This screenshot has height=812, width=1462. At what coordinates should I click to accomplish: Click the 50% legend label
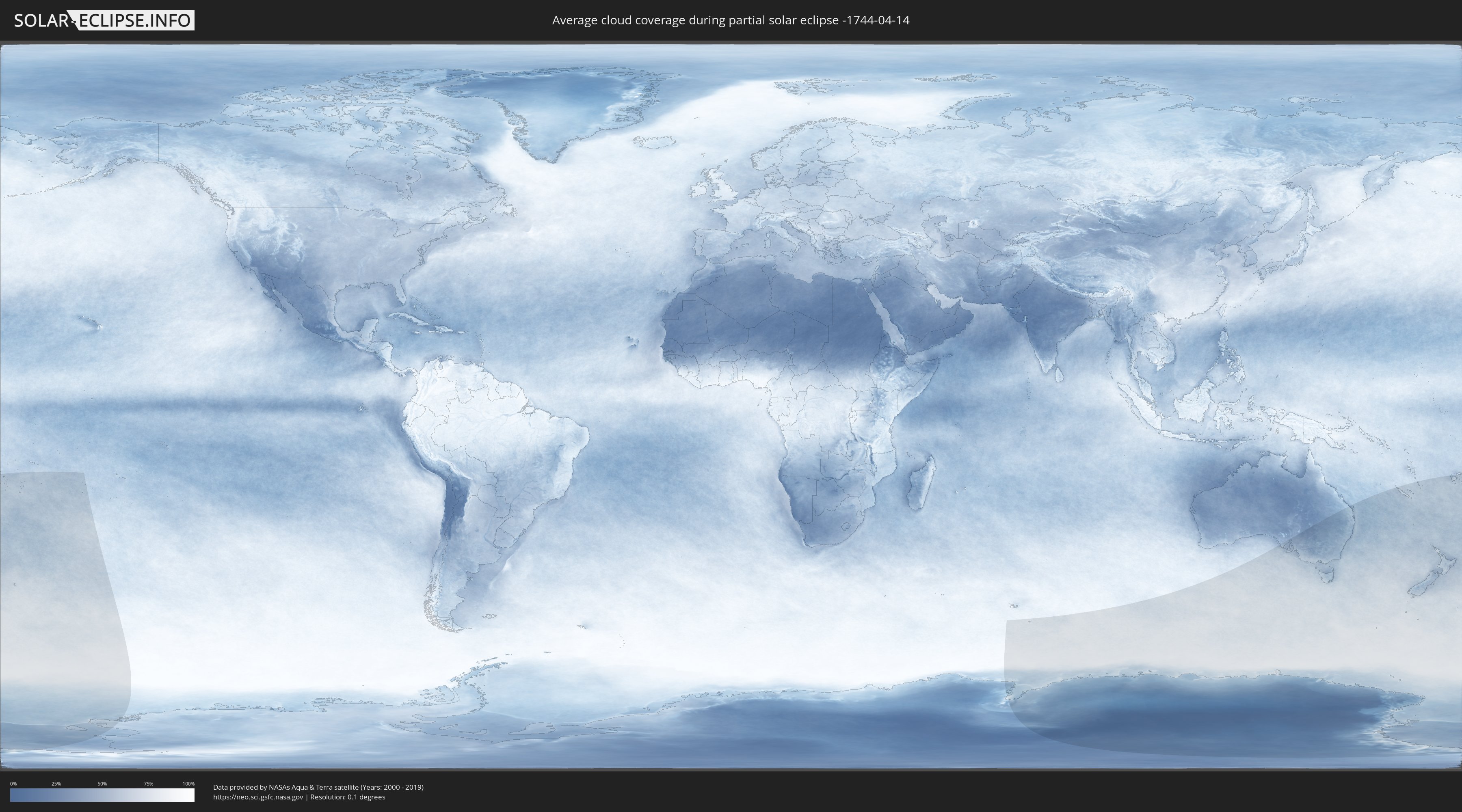pyautogui.click(x=102, y=784)
